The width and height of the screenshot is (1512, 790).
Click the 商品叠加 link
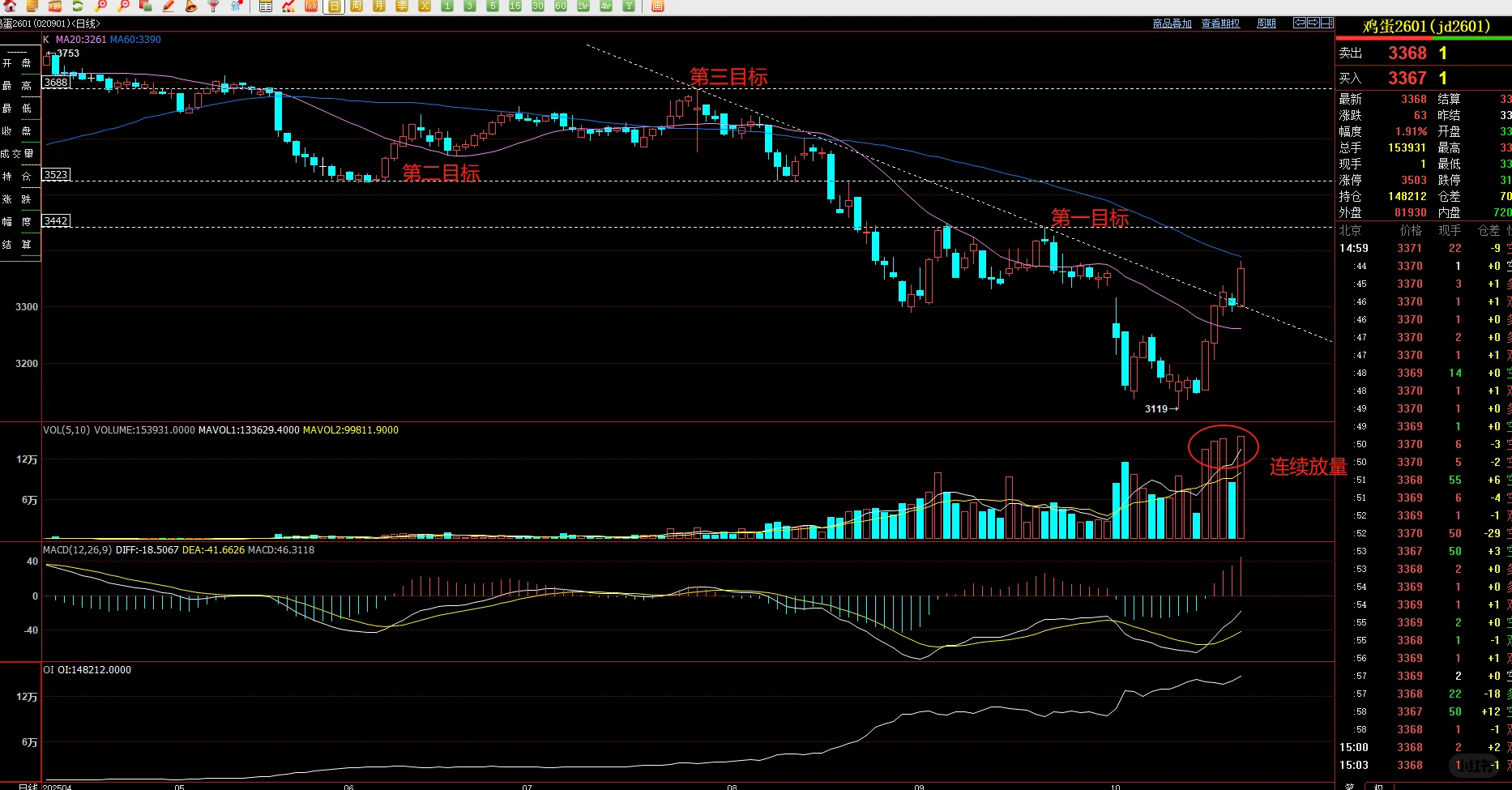point(1172,23)
